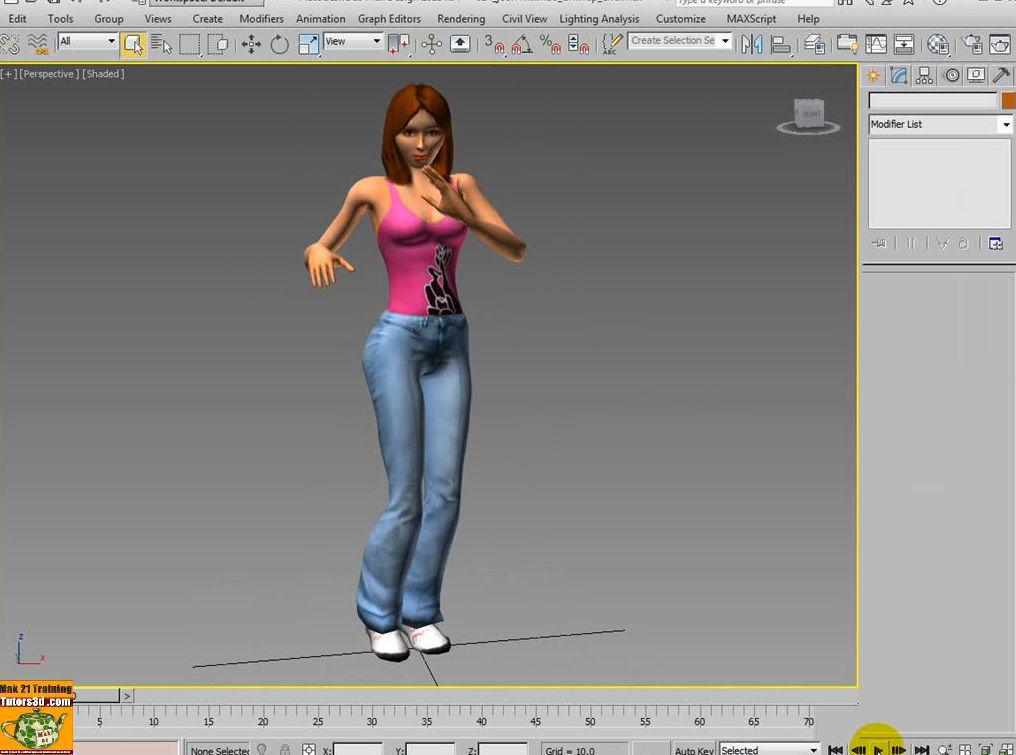Switch to the Utilities panel hammer tab

(1002, 76)
